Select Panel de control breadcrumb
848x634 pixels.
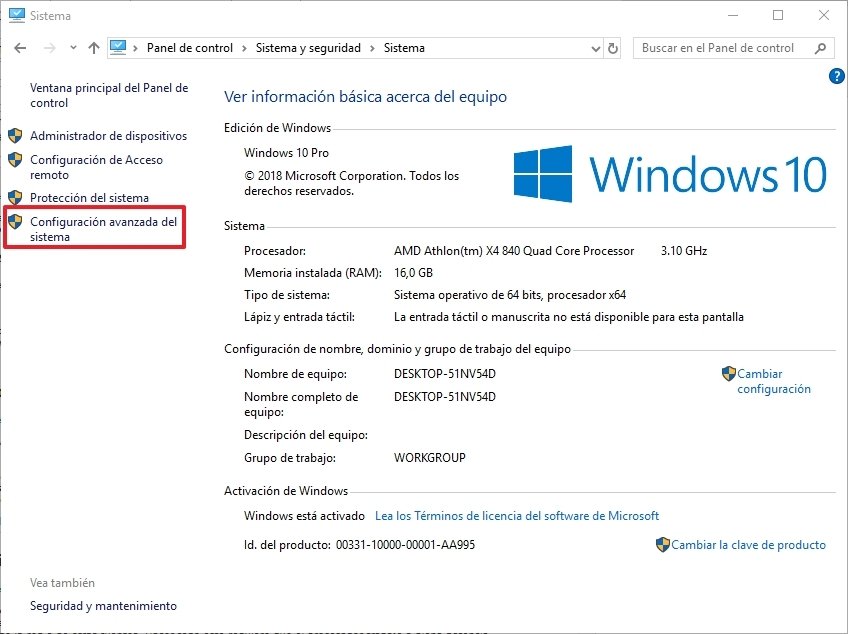(190, 48)
